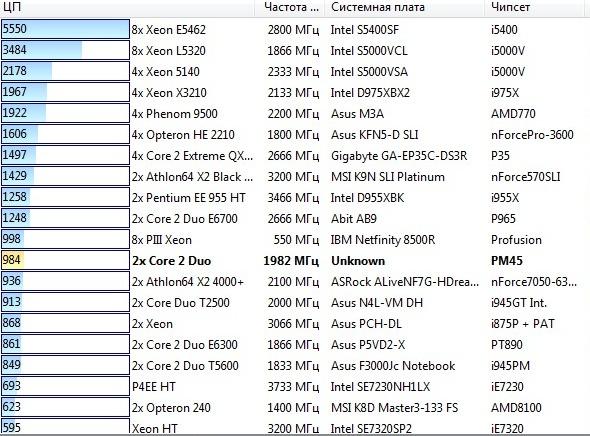The height and width of the screenshot is (436, 590).
Task: Click 2x Core Duo T2500 entry
Action: (x=181, y=303)
